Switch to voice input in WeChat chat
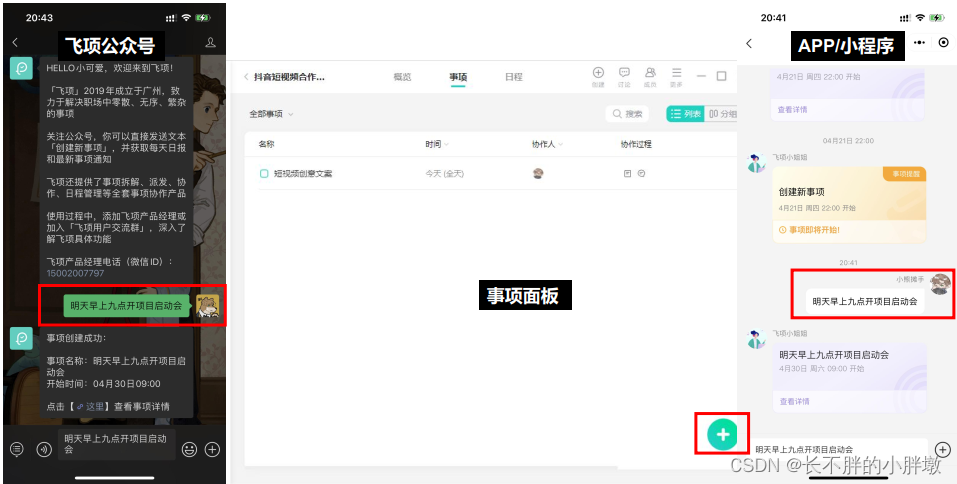Viewport: 957px width, 484px height. point(43,450)
